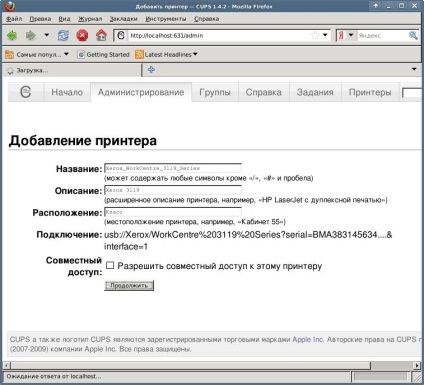Screen dimensions: 424x385
Task: Click the Расположение input field
Action: coord(173,212)
